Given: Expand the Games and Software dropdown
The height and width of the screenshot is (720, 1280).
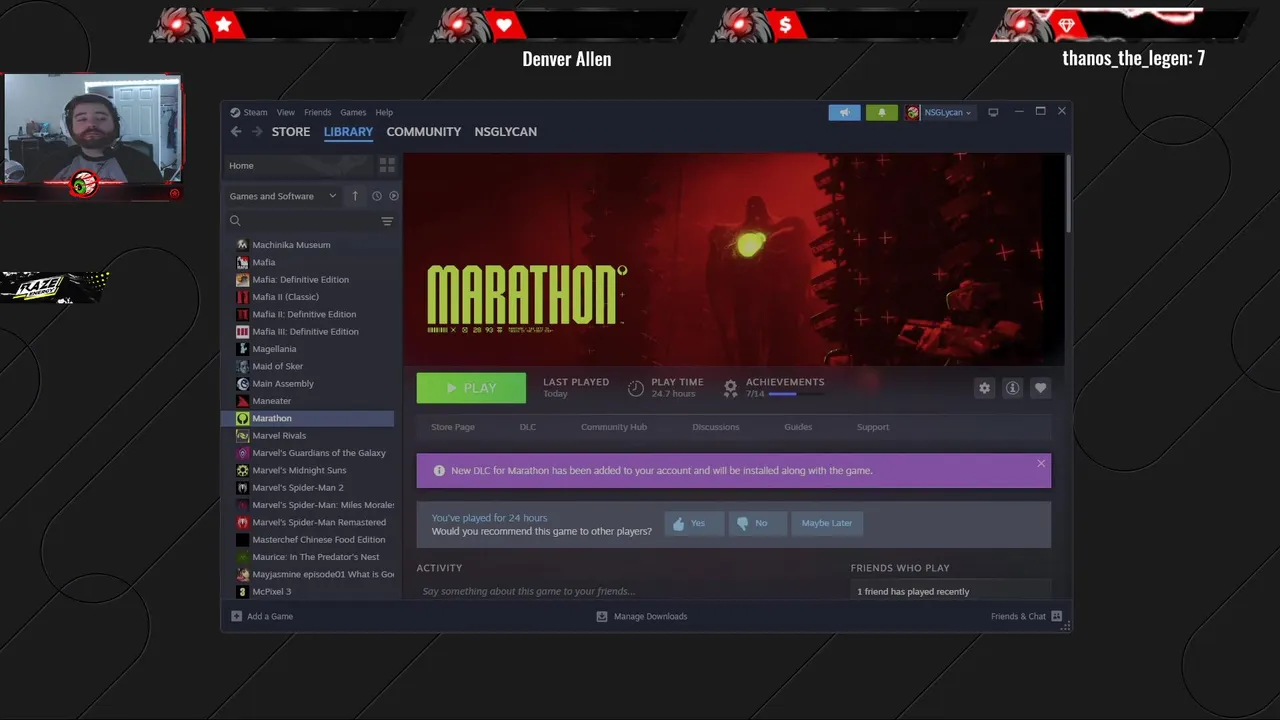Looking at the screenshot, I should point(283,196).
